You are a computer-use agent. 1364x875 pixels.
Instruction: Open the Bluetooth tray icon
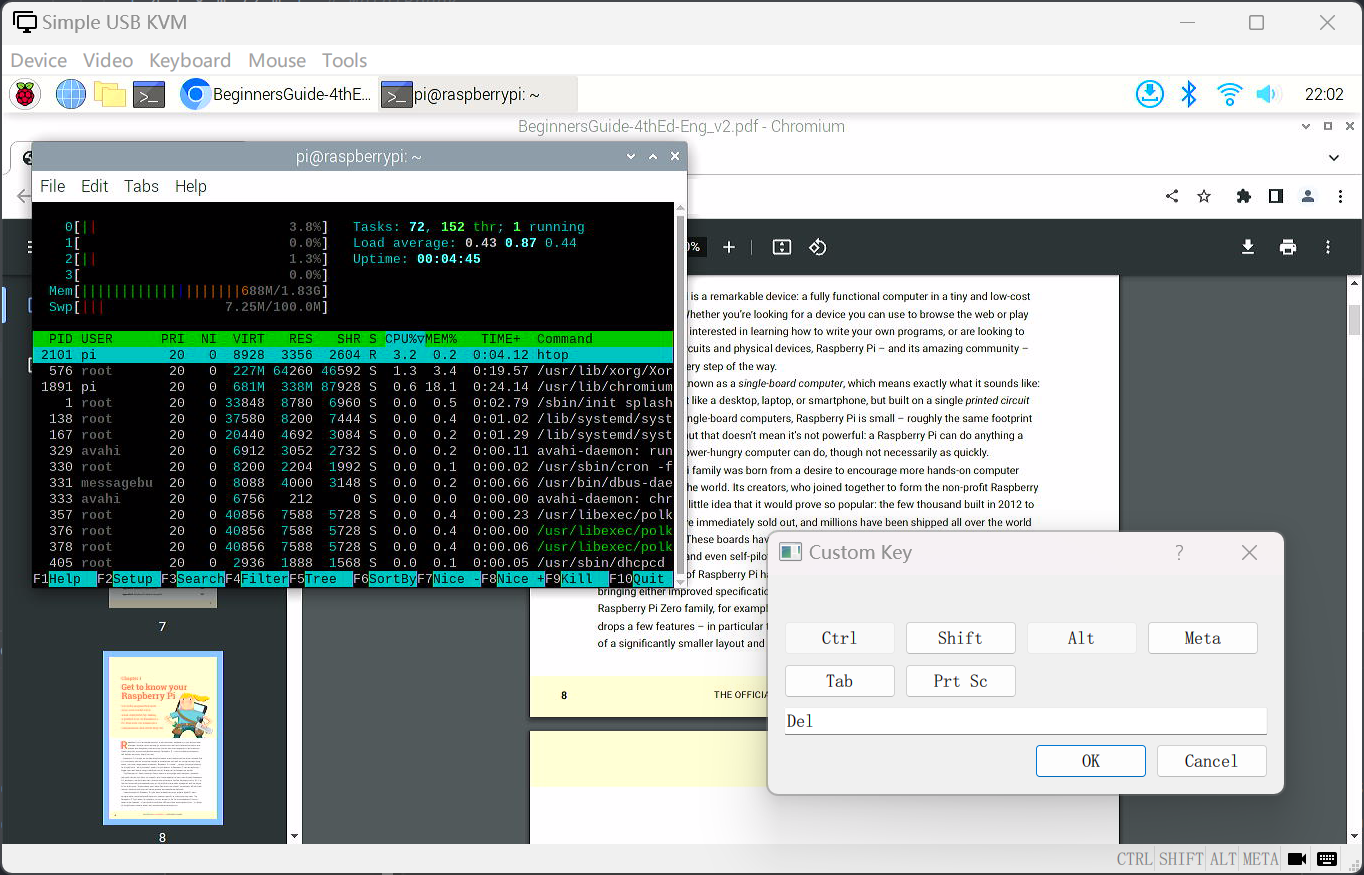pos(1189,95)
